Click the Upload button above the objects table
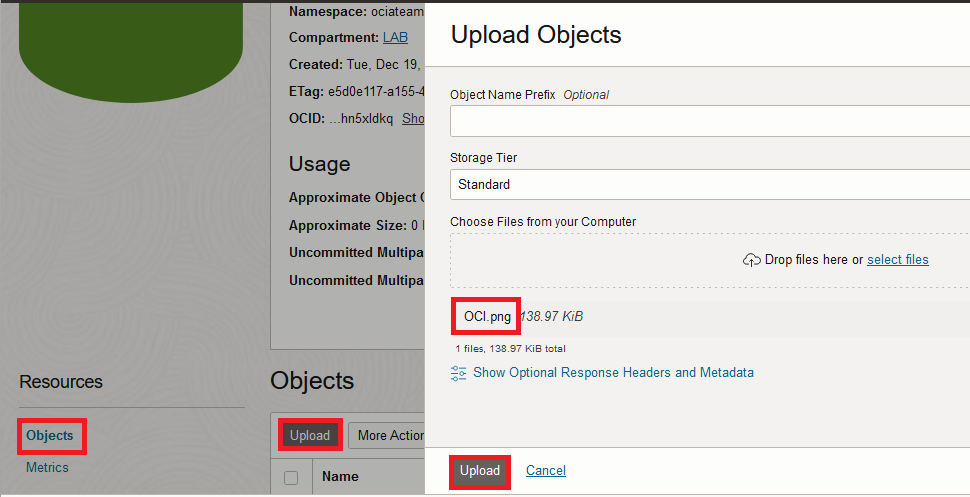The width and height of the screenshot is (970, 497). tap(310, 435)
